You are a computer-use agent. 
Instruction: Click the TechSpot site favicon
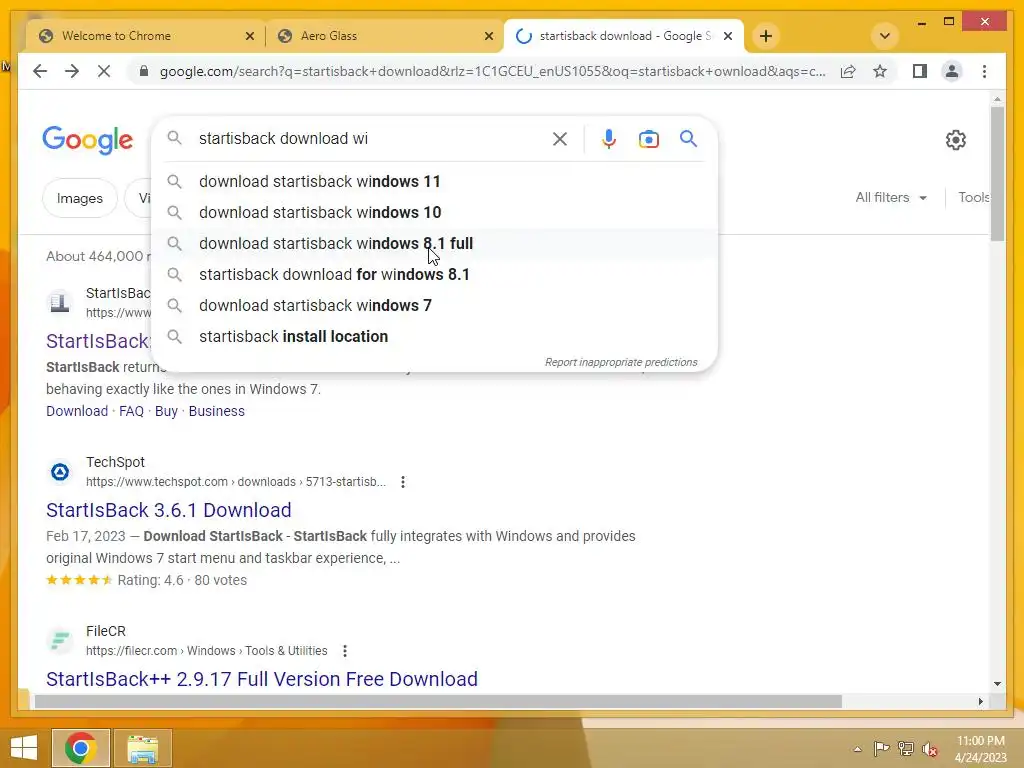(60, 472)
